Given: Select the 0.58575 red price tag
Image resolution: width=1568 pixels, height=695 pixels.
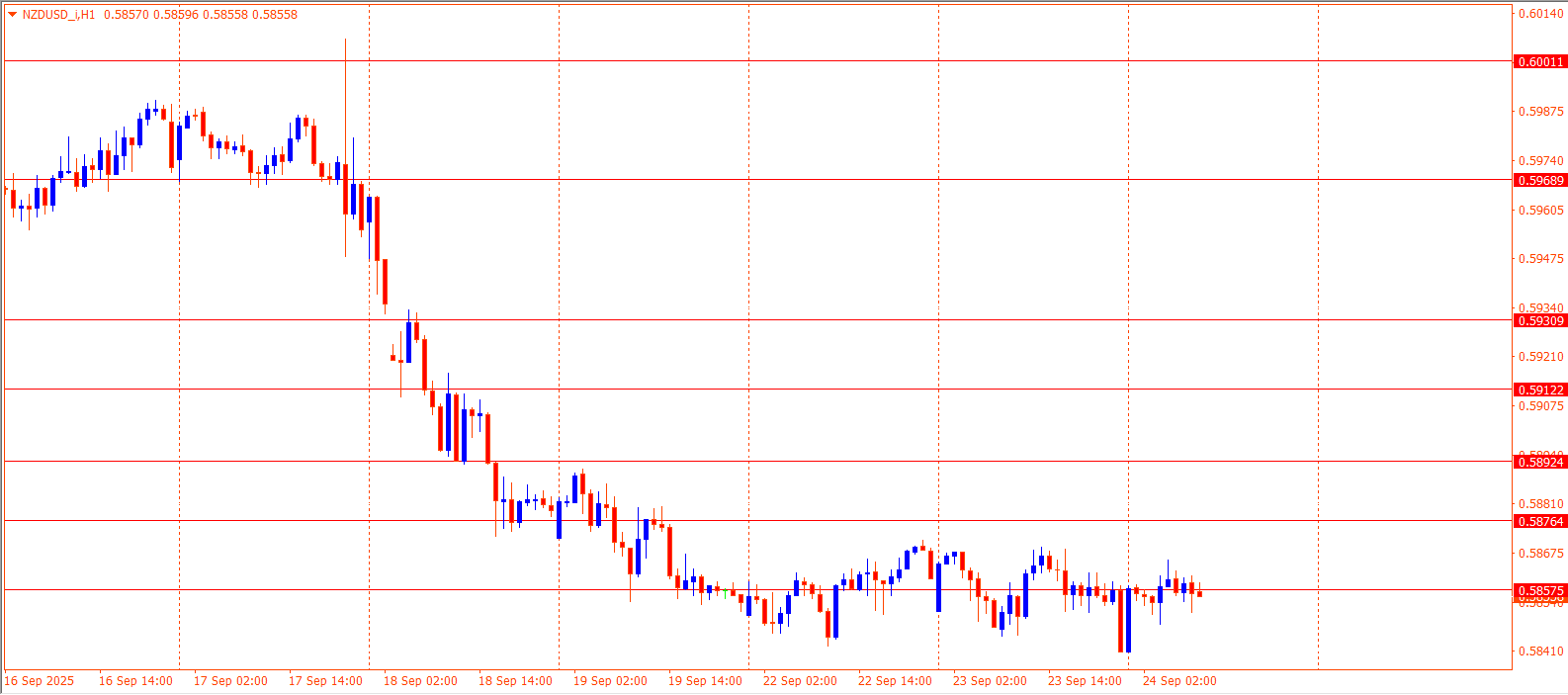Looking at the screenshot, I should [x=1540, y=591].
